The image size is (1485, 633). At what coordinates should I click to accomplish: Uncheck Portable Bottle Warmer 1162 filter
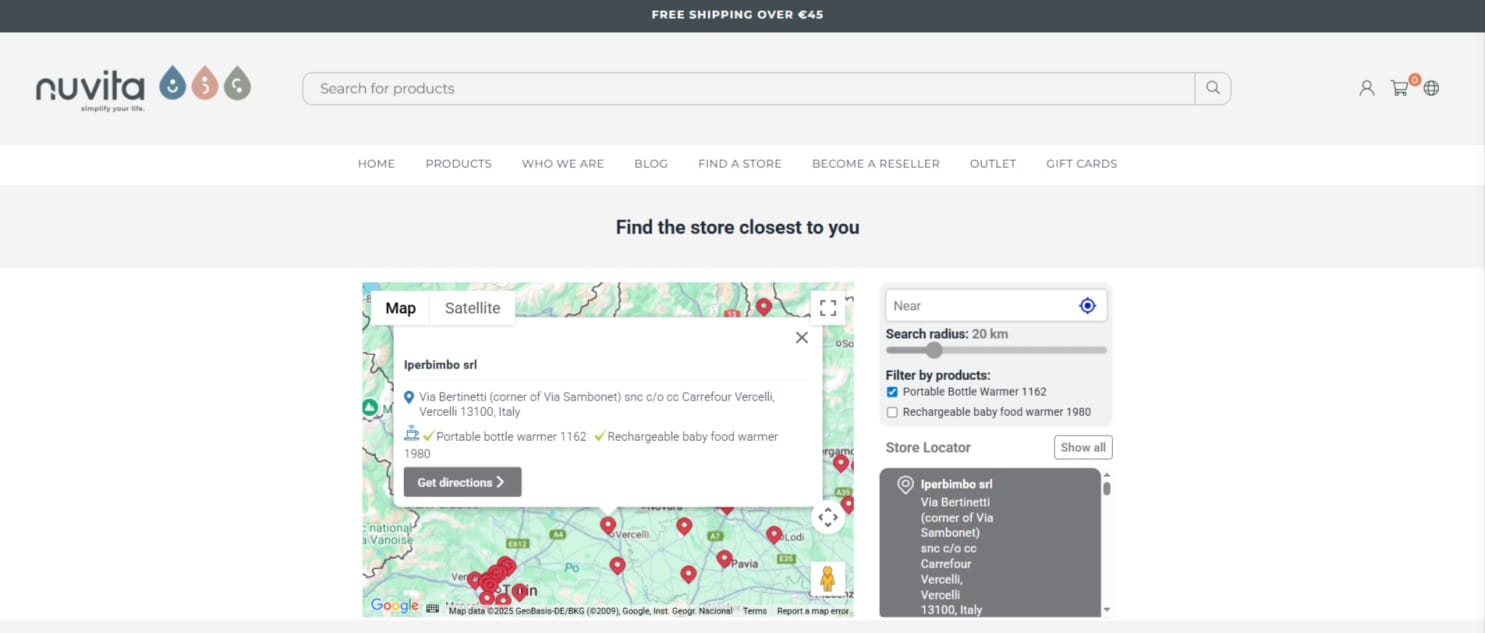(891, 392)
